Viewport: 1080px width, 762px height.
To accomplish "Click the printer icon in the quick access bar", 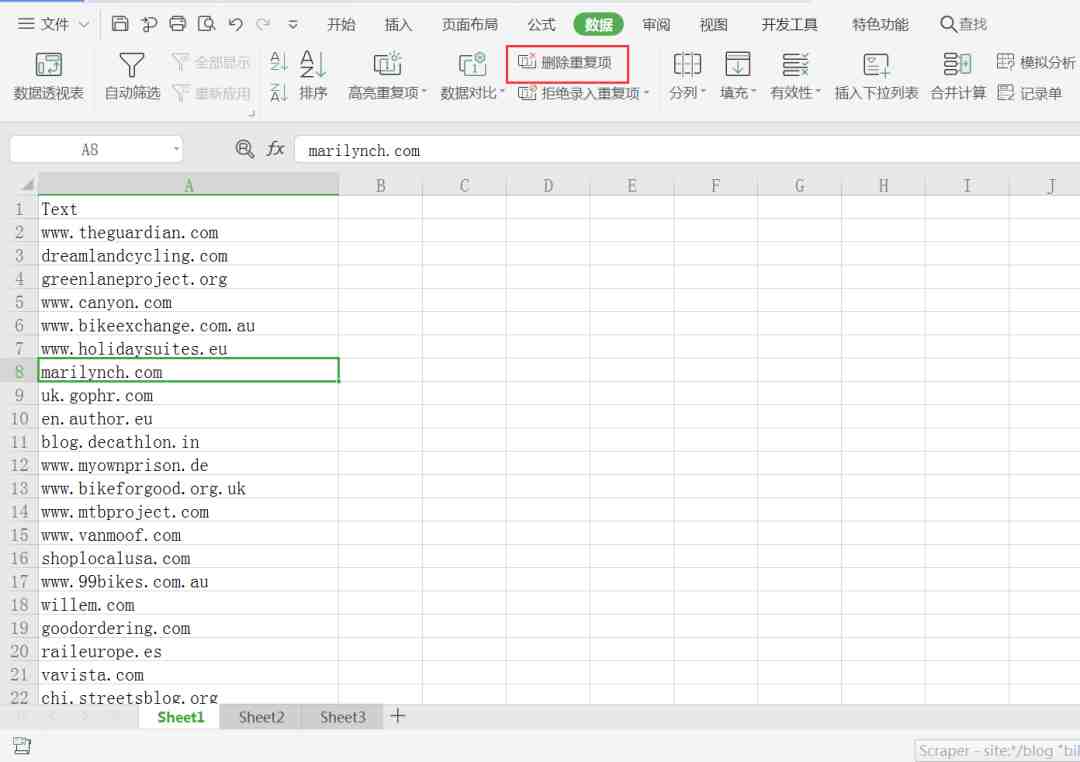I will pyautogui.click(x=177, y=24).
